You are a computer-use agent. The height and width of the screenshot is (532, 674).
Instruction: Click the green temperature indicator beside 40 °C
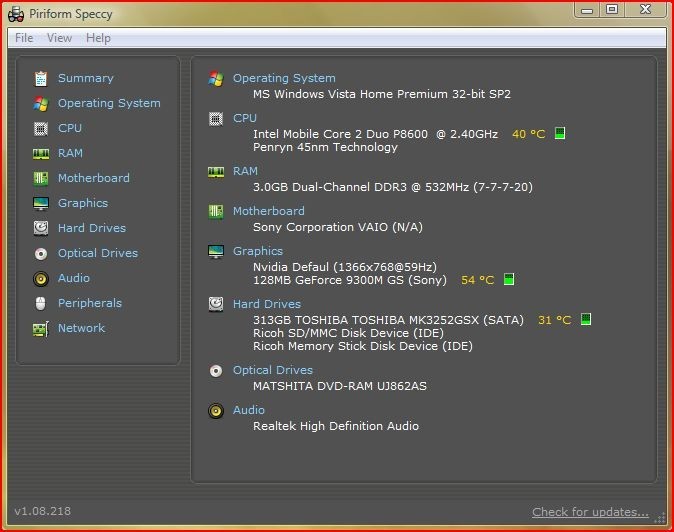click(x=560, y=133)
